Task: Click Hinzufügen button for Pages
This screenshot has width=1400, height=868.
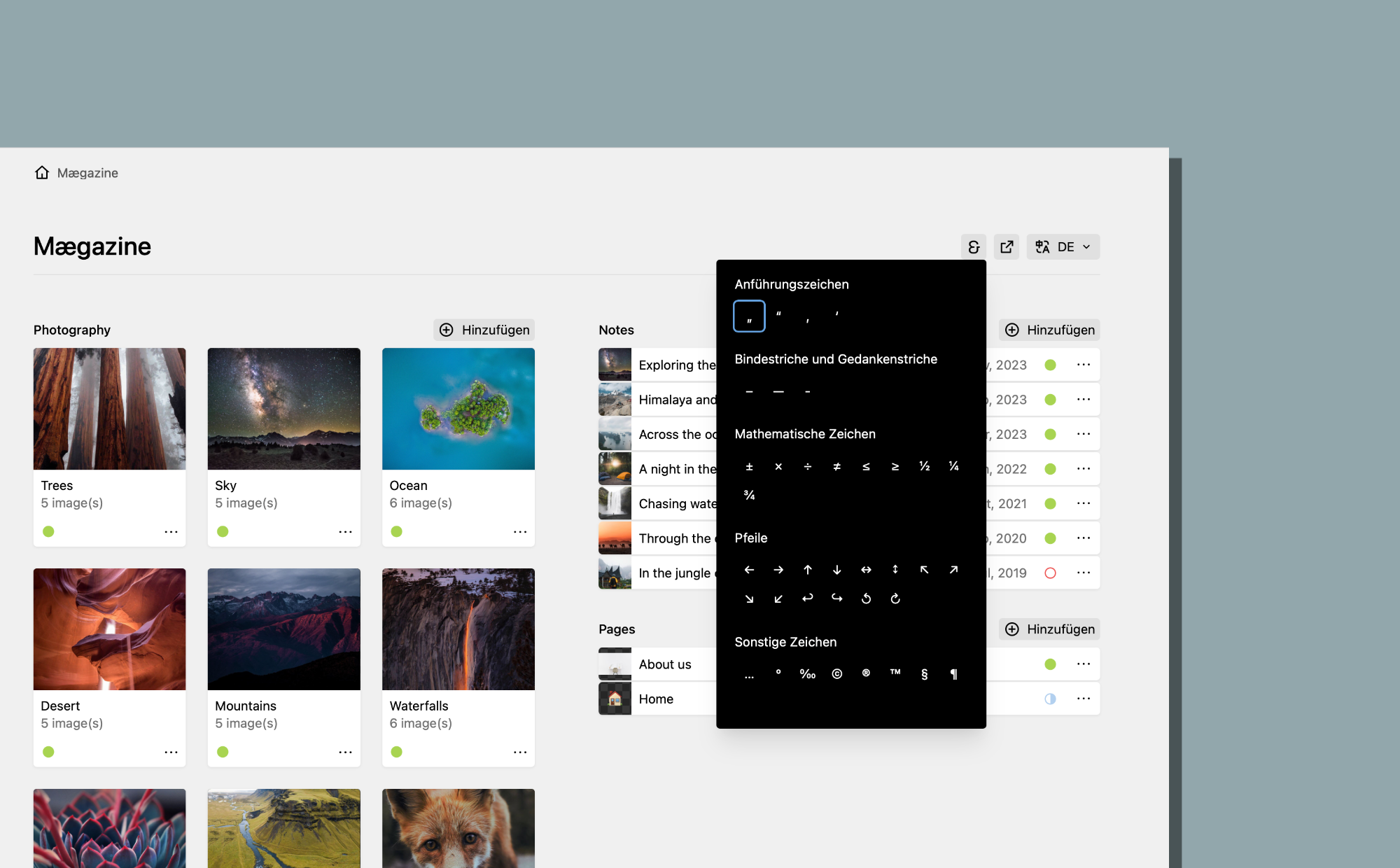Action: (x=1049, y=629)
